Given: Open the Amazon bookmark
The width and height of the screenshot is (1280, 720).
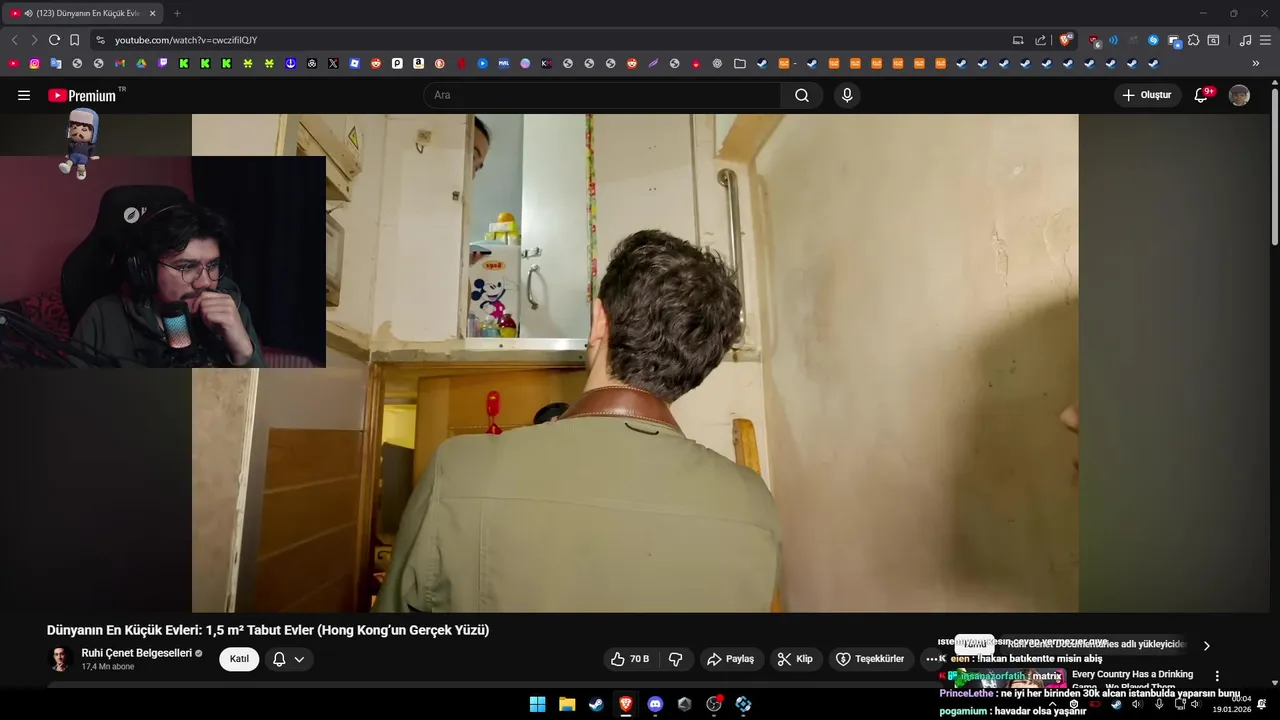Looking at the screenshot, I should [x=418, y=63].
